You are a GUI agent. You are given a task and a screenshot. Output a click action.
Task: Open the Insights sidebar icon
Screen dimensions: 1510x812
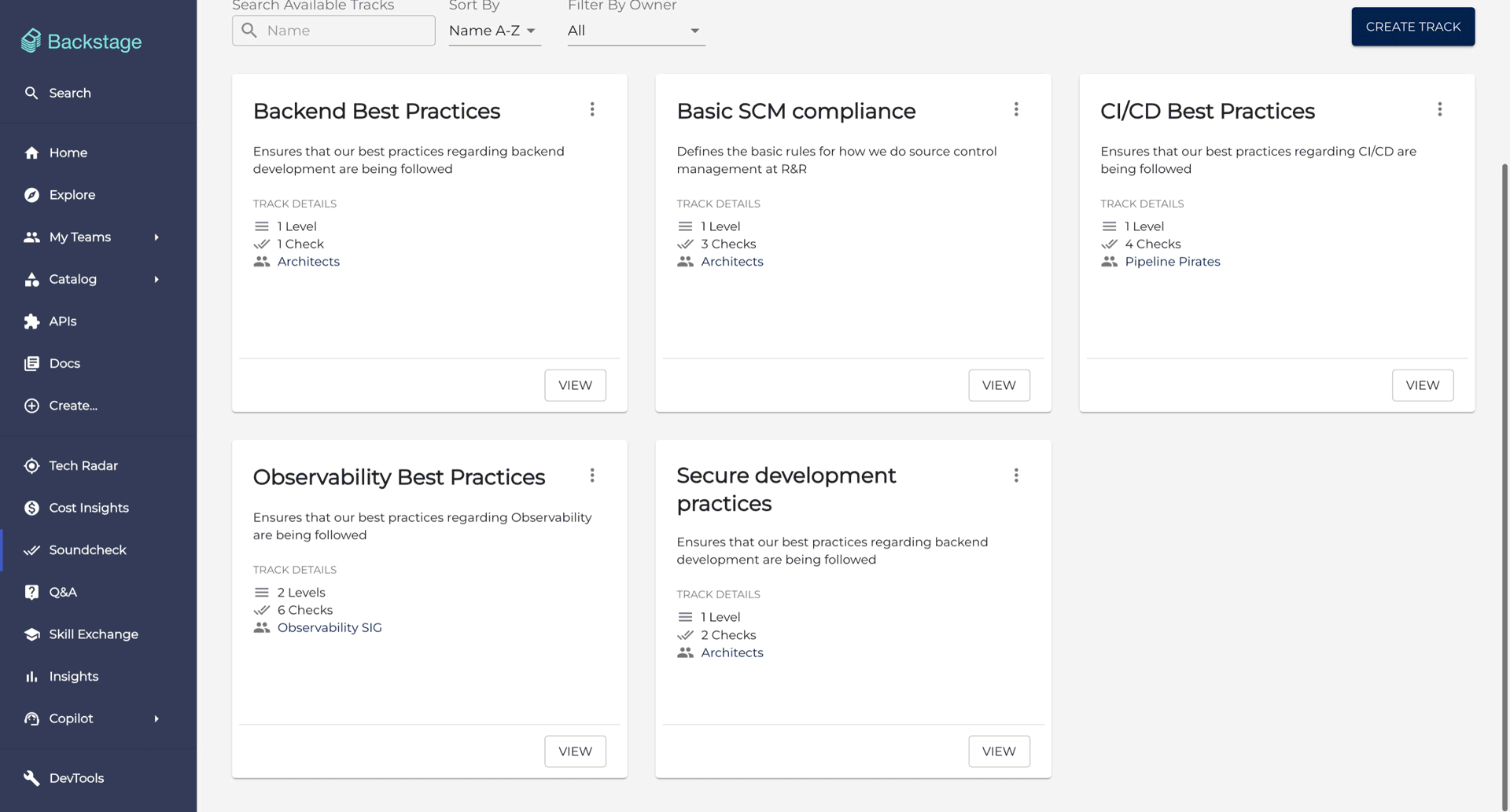click(x=31, y=676)
